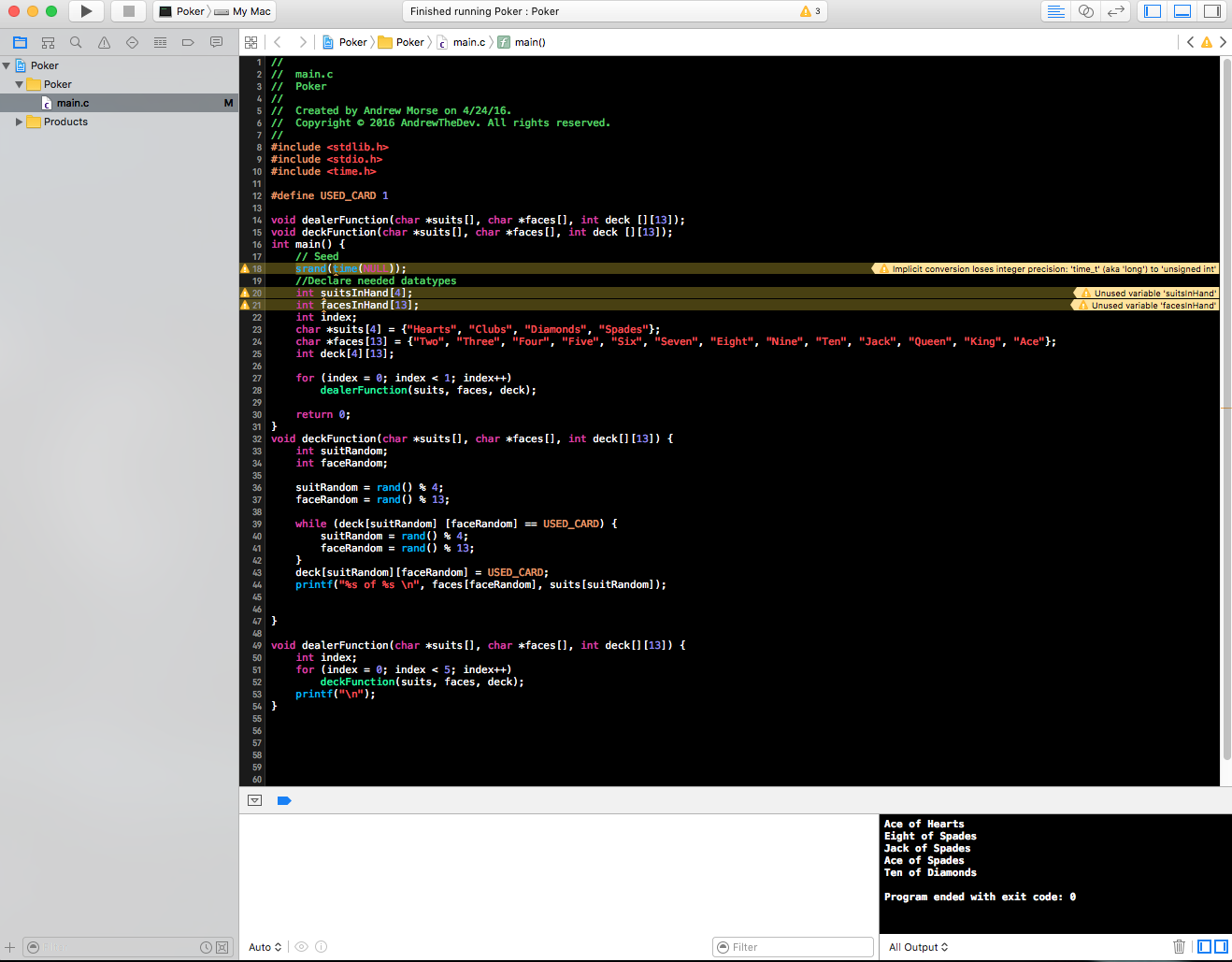Switch to the Version editor
Screen dimensions: 1232x962
tap(1115, 11)
